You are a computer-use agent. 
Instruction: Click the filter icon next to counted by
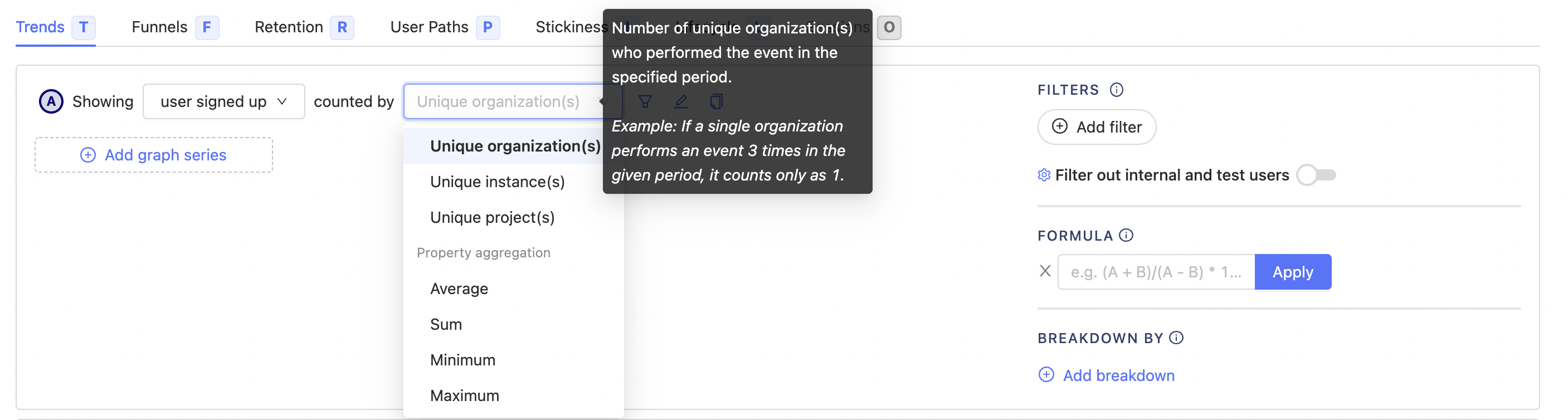pyautogui.click(x=645, y=101)
